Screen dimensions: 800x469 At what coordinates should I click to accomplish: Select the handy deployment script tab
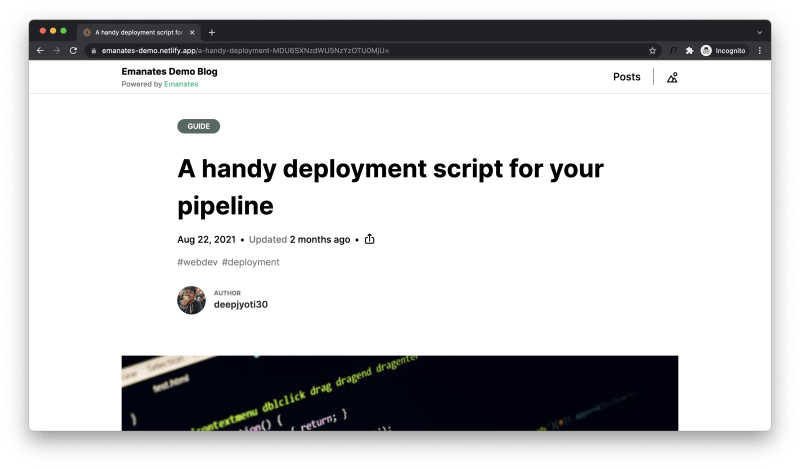[x=139, y=32]
